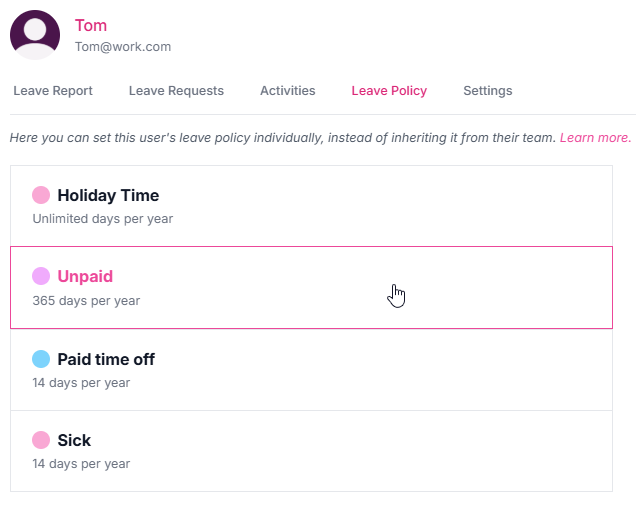This screenshot has width=636, height=509.
Task: Click the pink Sick color dot
Action: coord(41,440)
